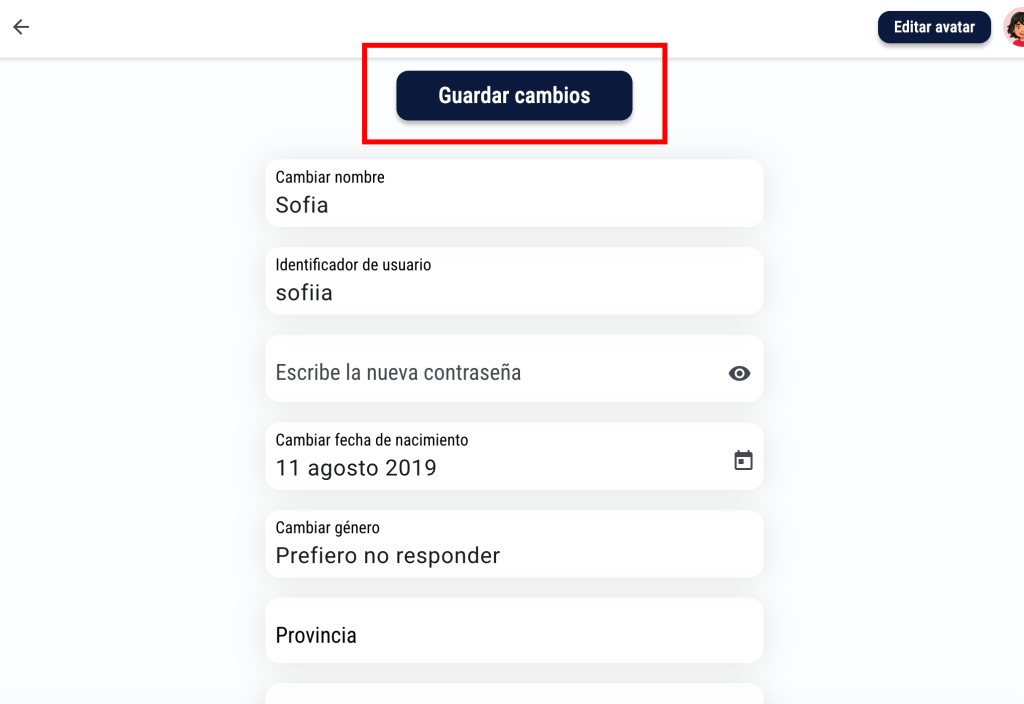The image size is (1024, 704).
Task: Click the partially visible field below Provincia
Action: [514, 694]
